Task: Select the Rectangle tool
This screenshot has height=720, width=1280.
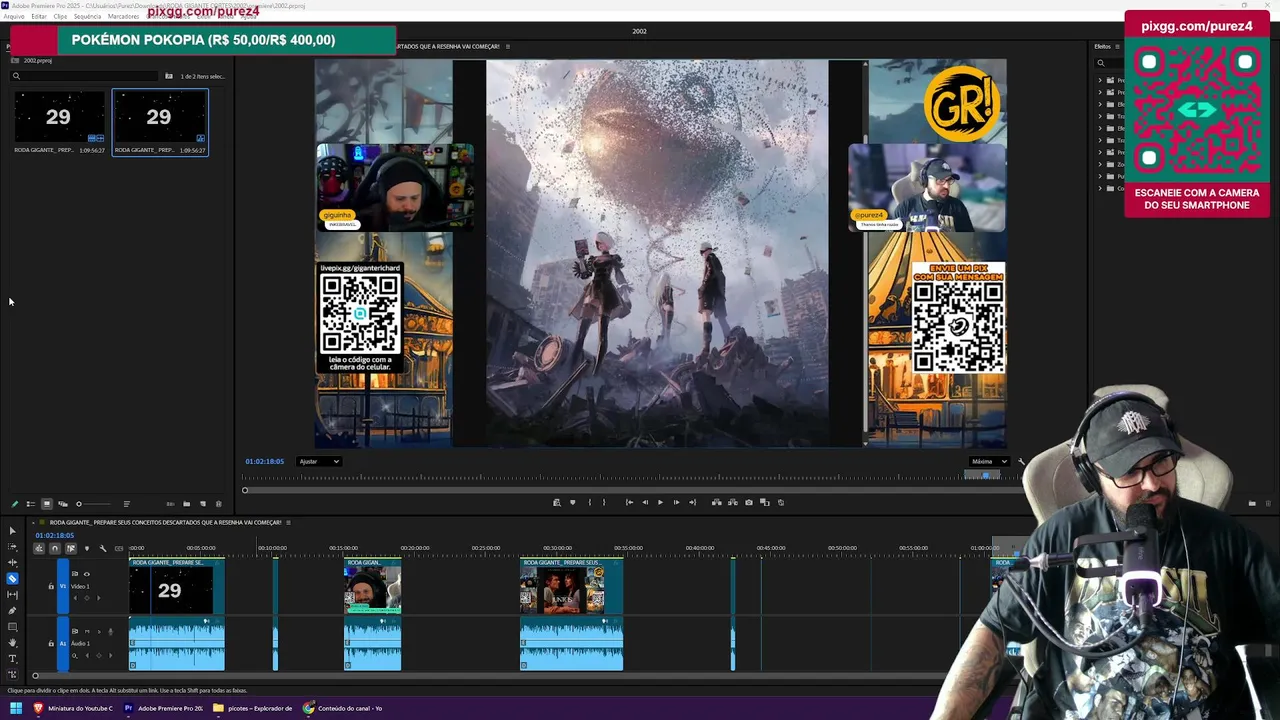Action: point(13,627)
